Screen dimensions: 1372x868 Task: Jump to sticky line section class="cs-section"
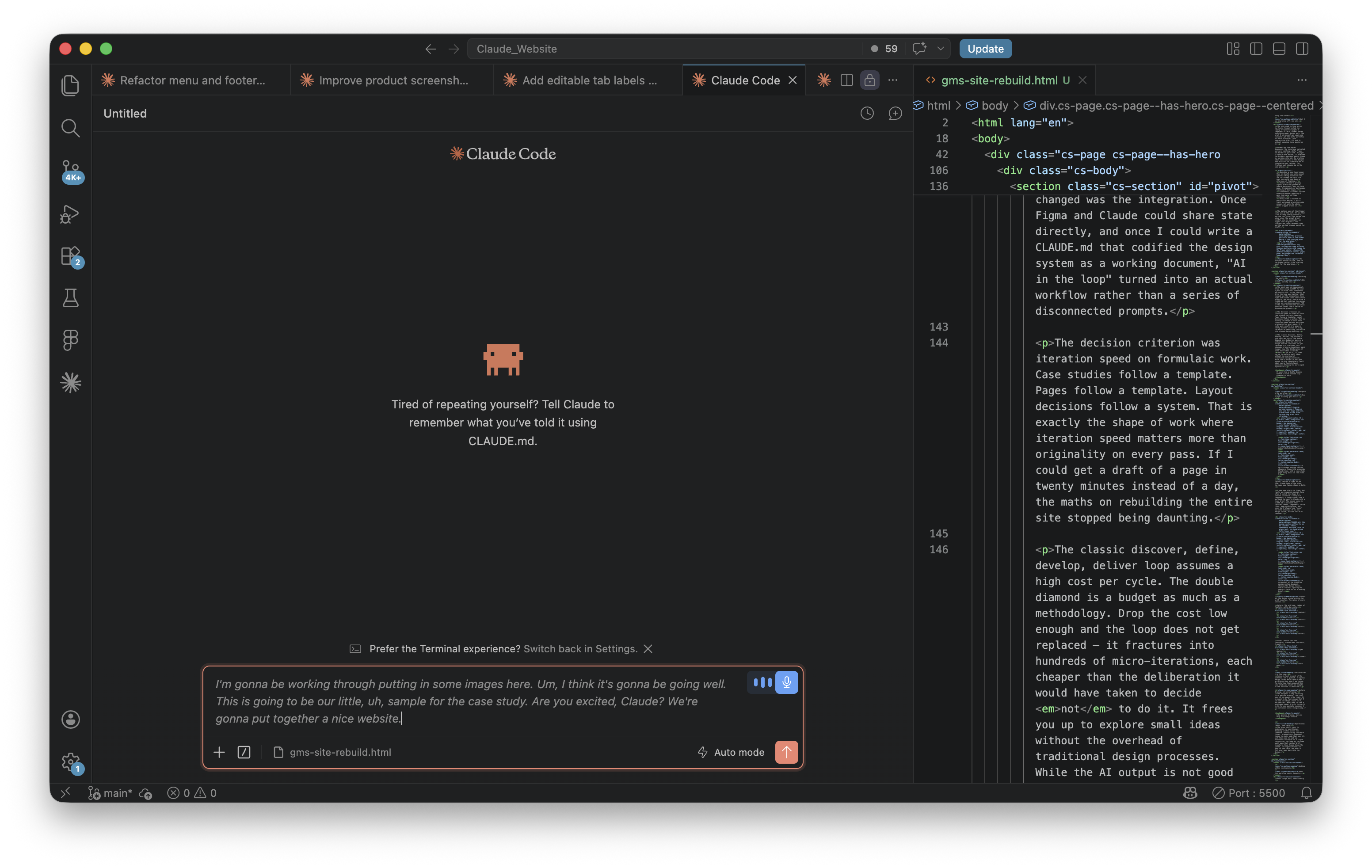tap(1134, 186)
